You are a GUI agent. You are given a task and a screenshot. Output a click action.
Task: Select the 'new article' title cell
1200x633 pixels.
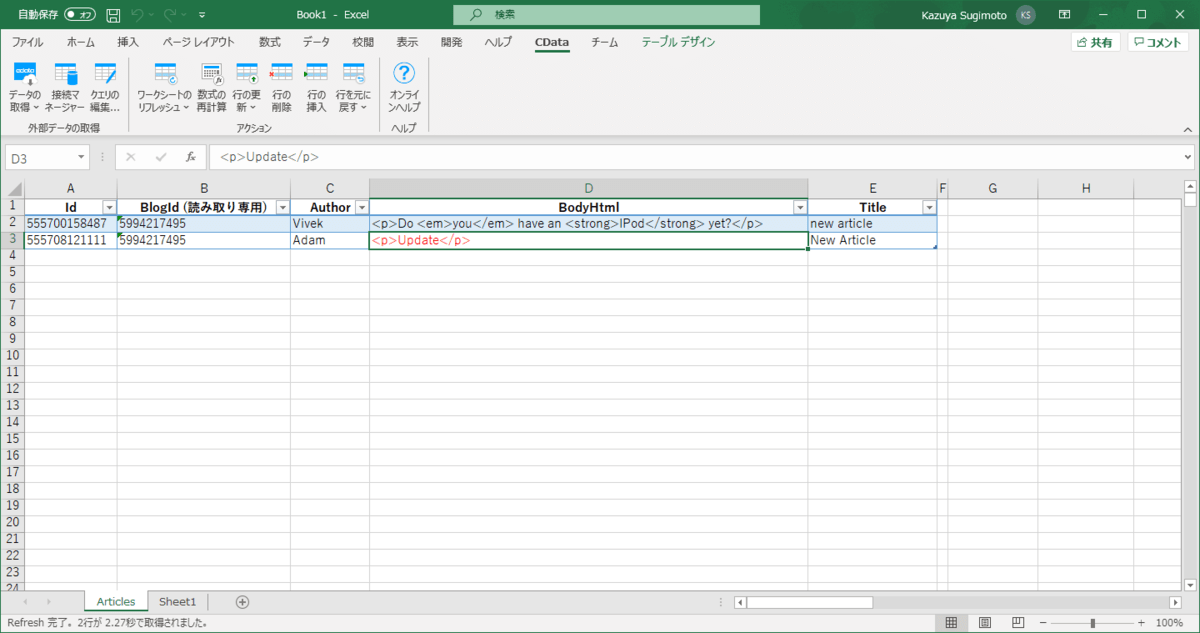click(x=872, y=224)
